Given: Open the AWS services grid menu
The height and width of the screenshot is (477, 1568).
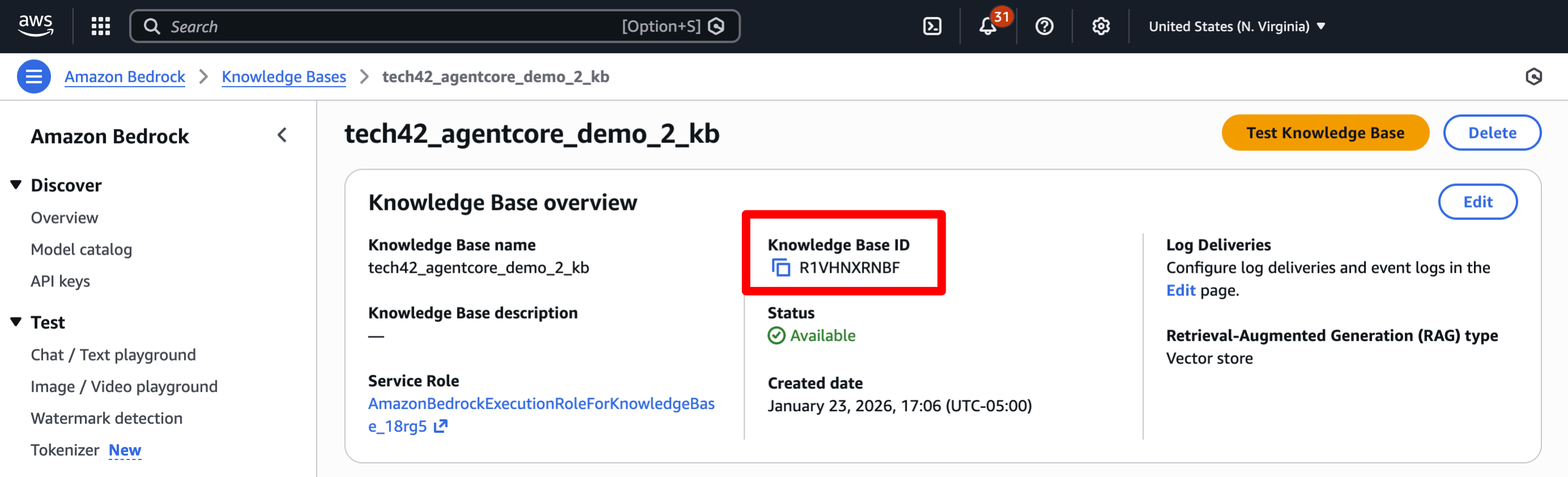Looking at the screenshot, I should [100, 26].
